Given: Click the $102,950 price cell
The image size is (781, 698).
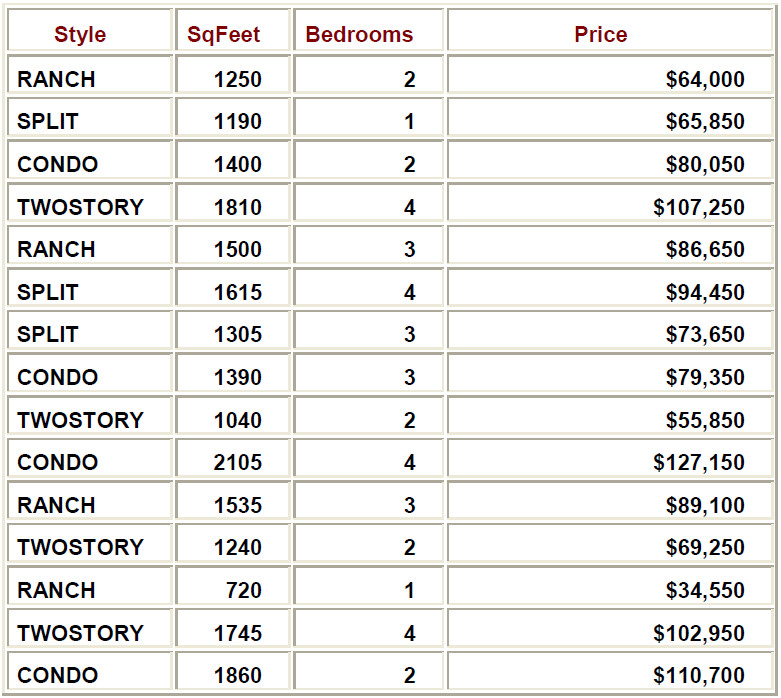Looking at the screenshot, I should point(699,633).
